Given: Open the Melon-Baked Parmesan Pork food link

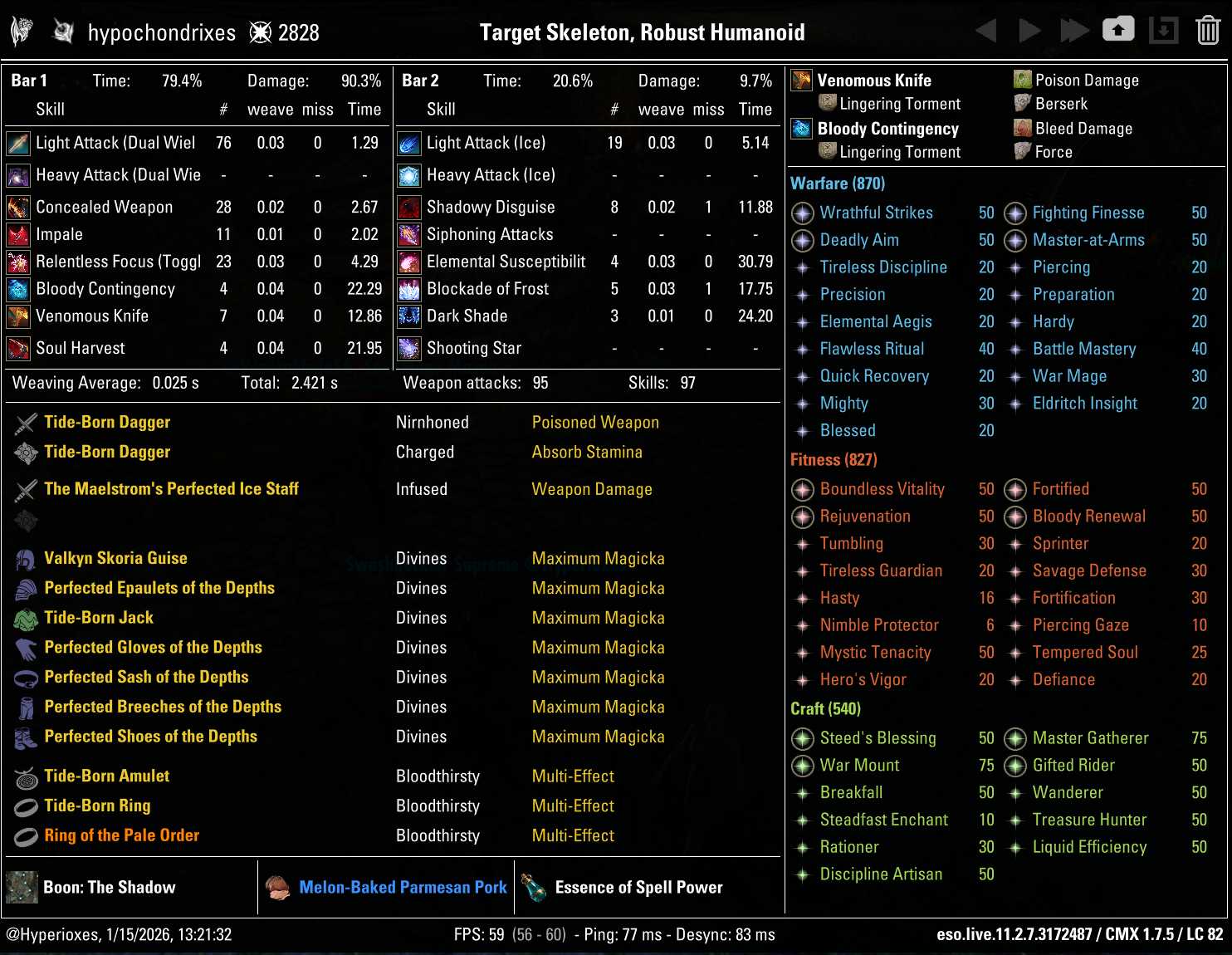Looking at the screenshot, I should 403,888.
